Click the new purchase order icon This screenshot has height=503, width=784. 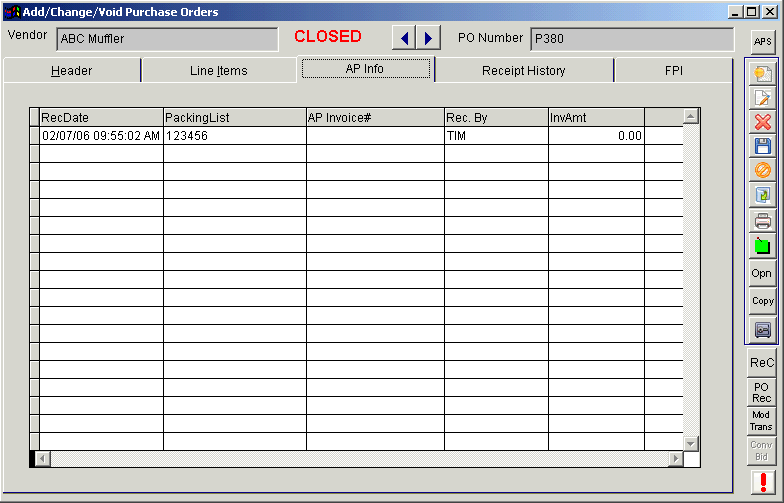point(762,73)
